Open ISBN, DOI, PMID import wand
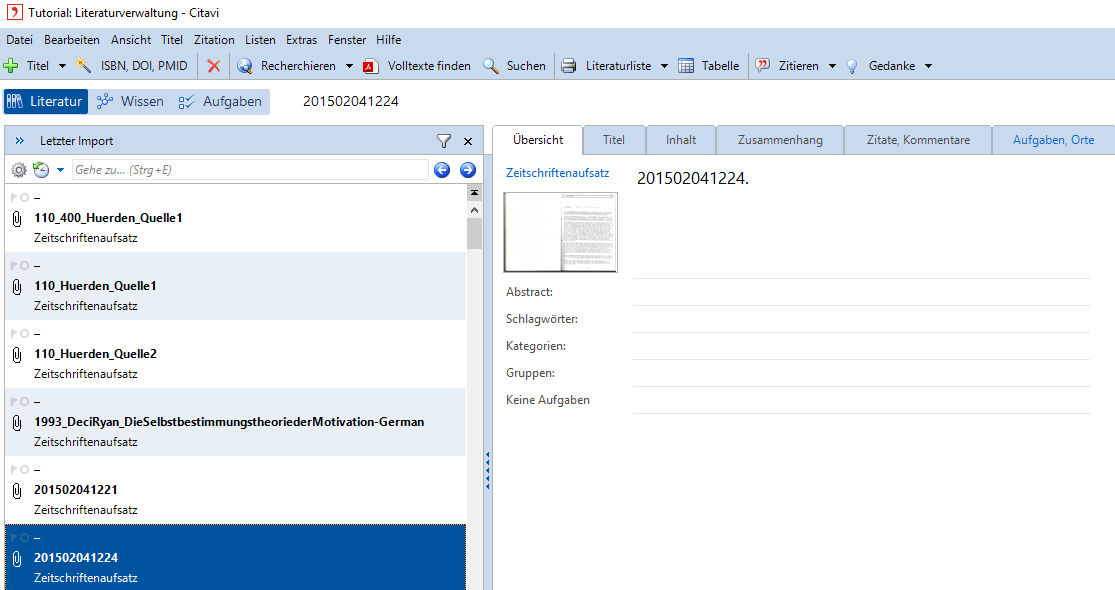 pos(84,66)
